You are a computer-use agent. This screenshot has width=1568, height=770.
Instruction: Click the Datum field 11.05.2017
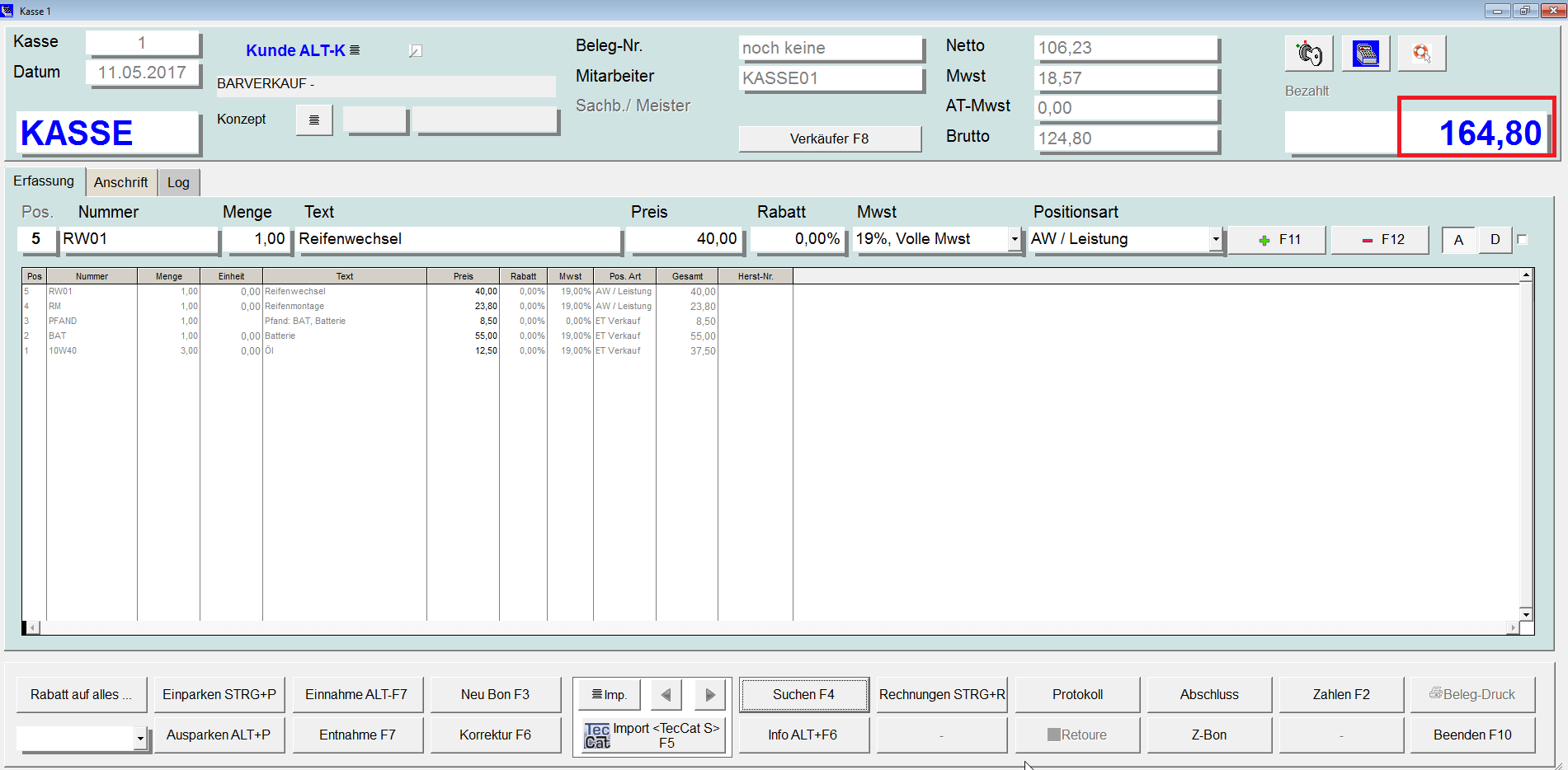[142, 73]
